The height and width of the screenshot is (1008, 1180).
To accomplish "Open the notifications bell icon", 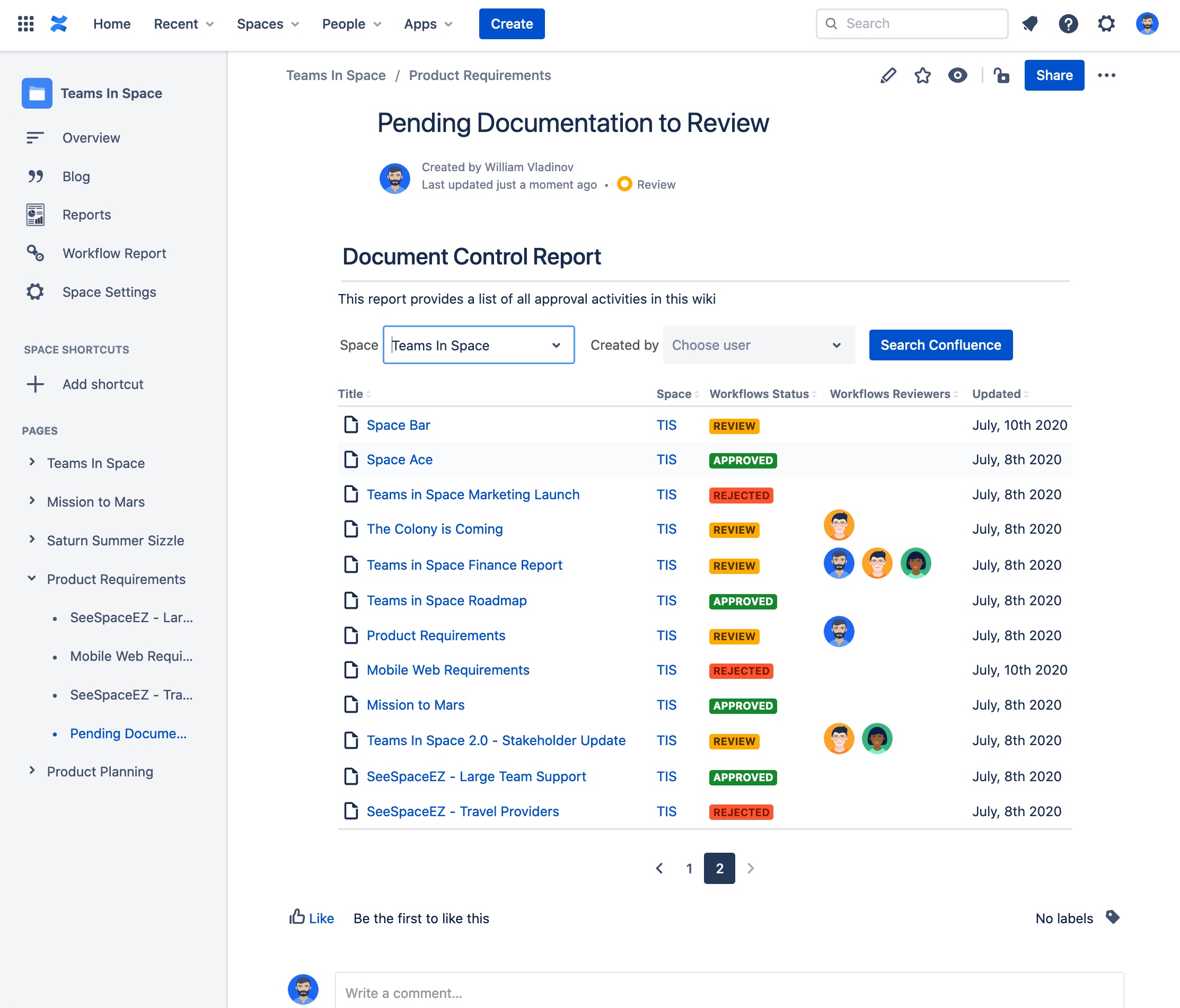I will click(x=1029, y=24).
